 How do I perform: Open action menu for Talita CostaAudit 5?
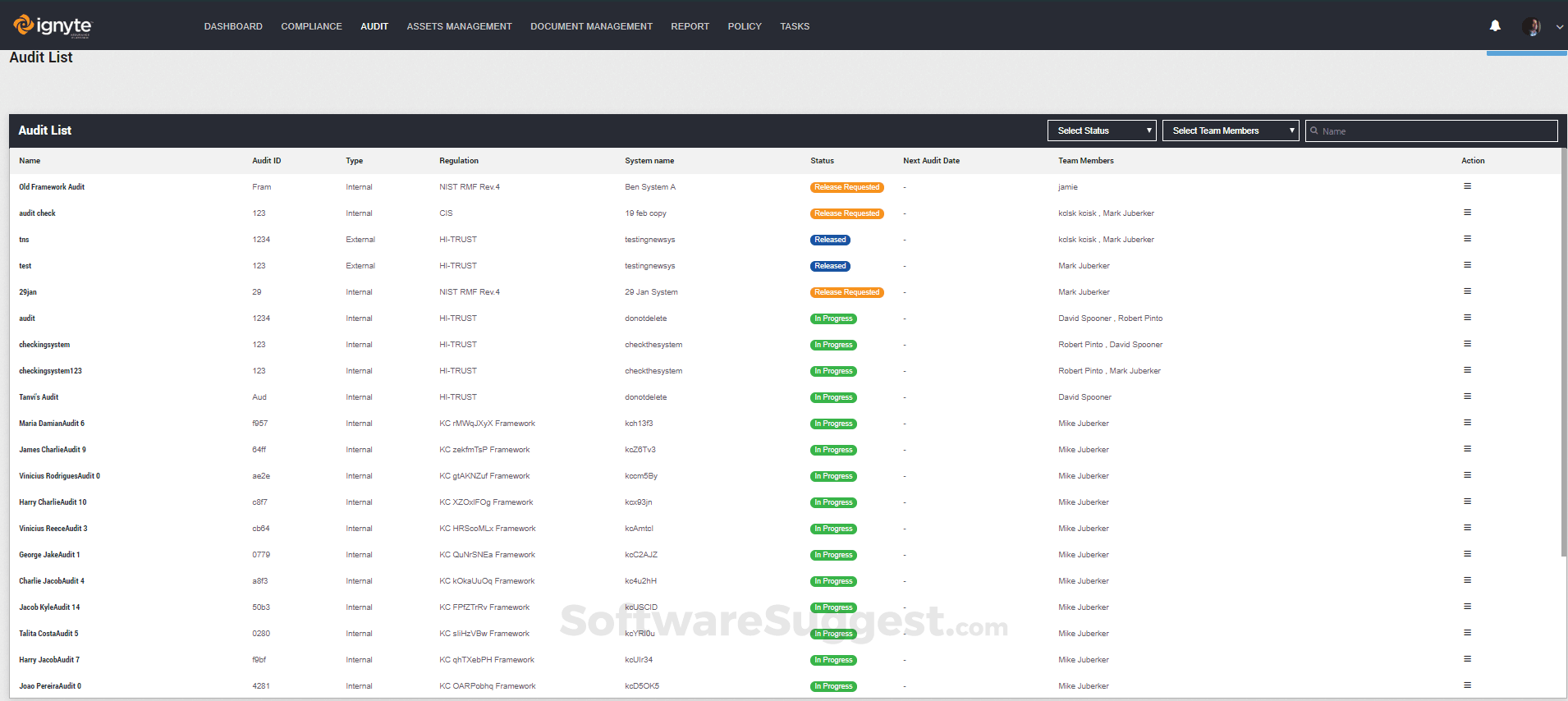point(1467,633)
